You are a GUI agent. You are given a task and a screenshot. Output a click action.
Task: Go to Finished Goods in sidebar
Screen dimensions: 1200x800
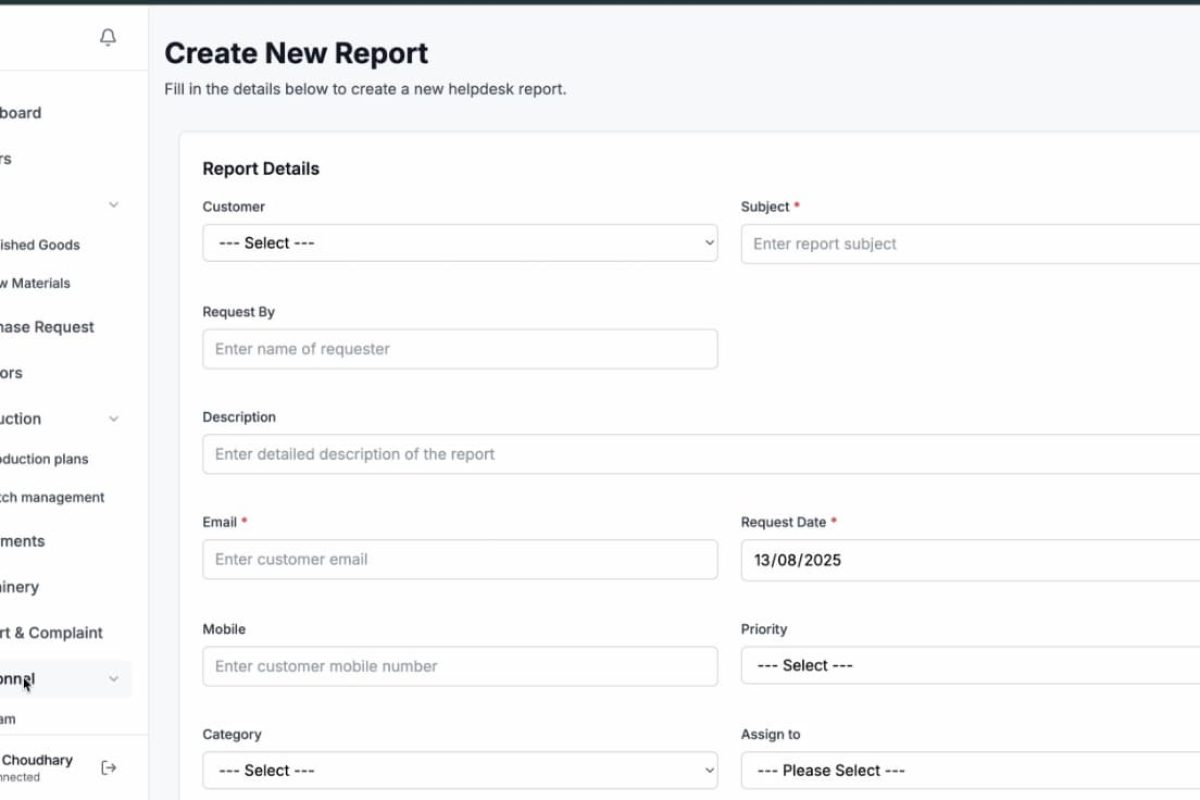click(38, 245)
